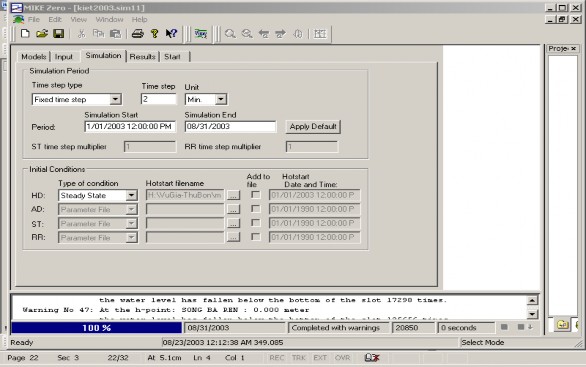Zoom out with the magnifier minus icon
The image size is (586, 367).
pos(247,34)
